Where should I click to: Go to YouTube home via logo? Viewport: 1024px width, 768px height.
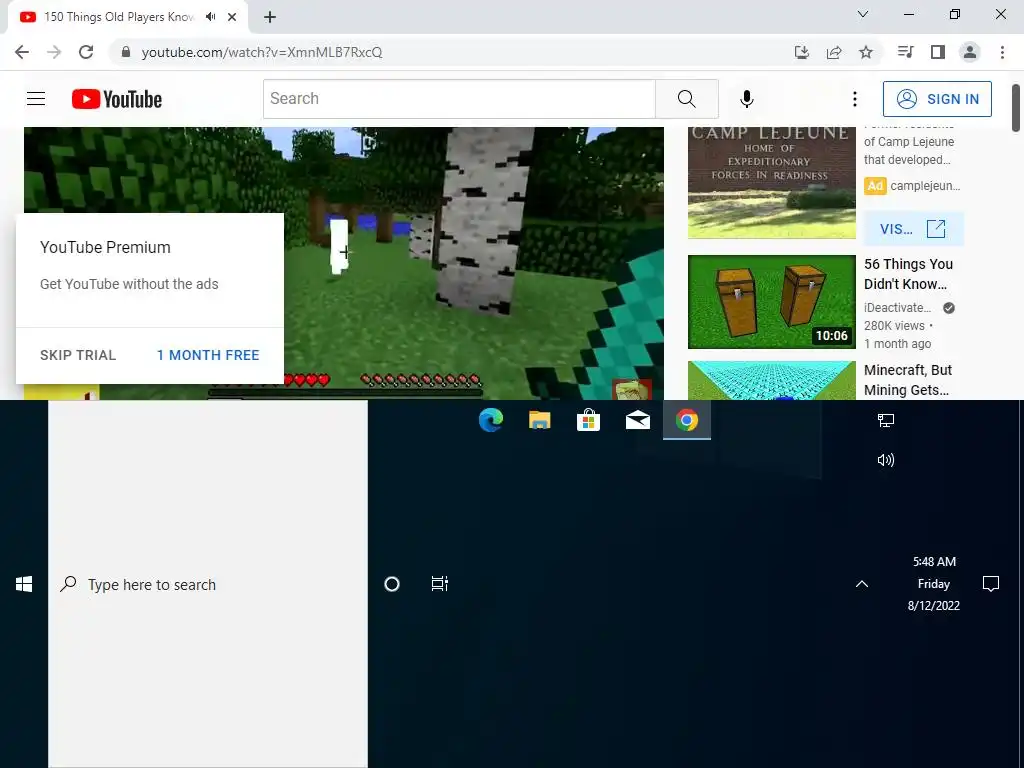coord(117,99)
